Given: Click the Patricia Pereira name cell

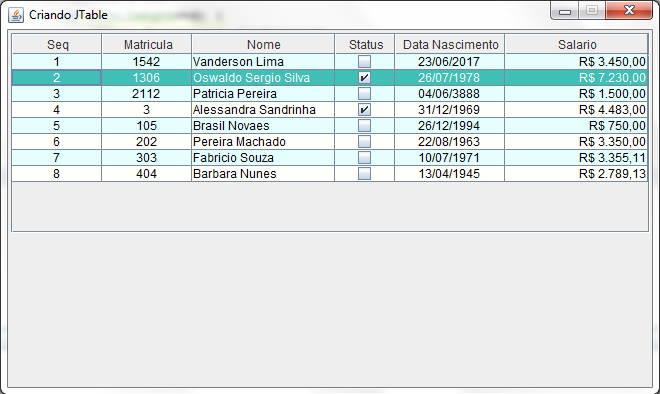Looking at the screenshot, I should (263, 94).
